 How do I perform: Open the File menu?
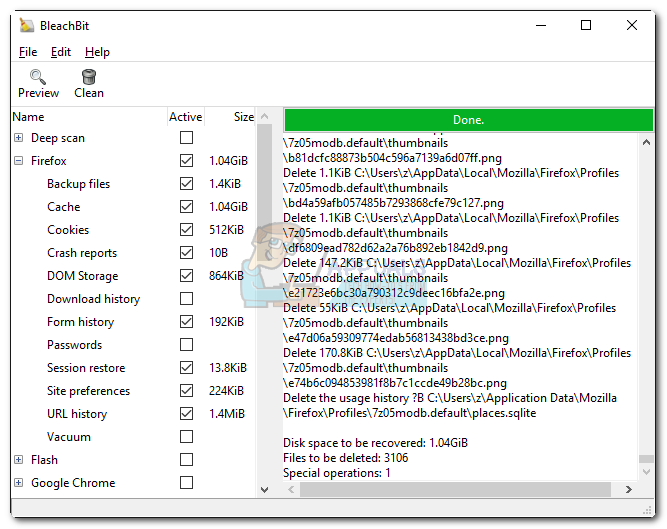point(28,52)
